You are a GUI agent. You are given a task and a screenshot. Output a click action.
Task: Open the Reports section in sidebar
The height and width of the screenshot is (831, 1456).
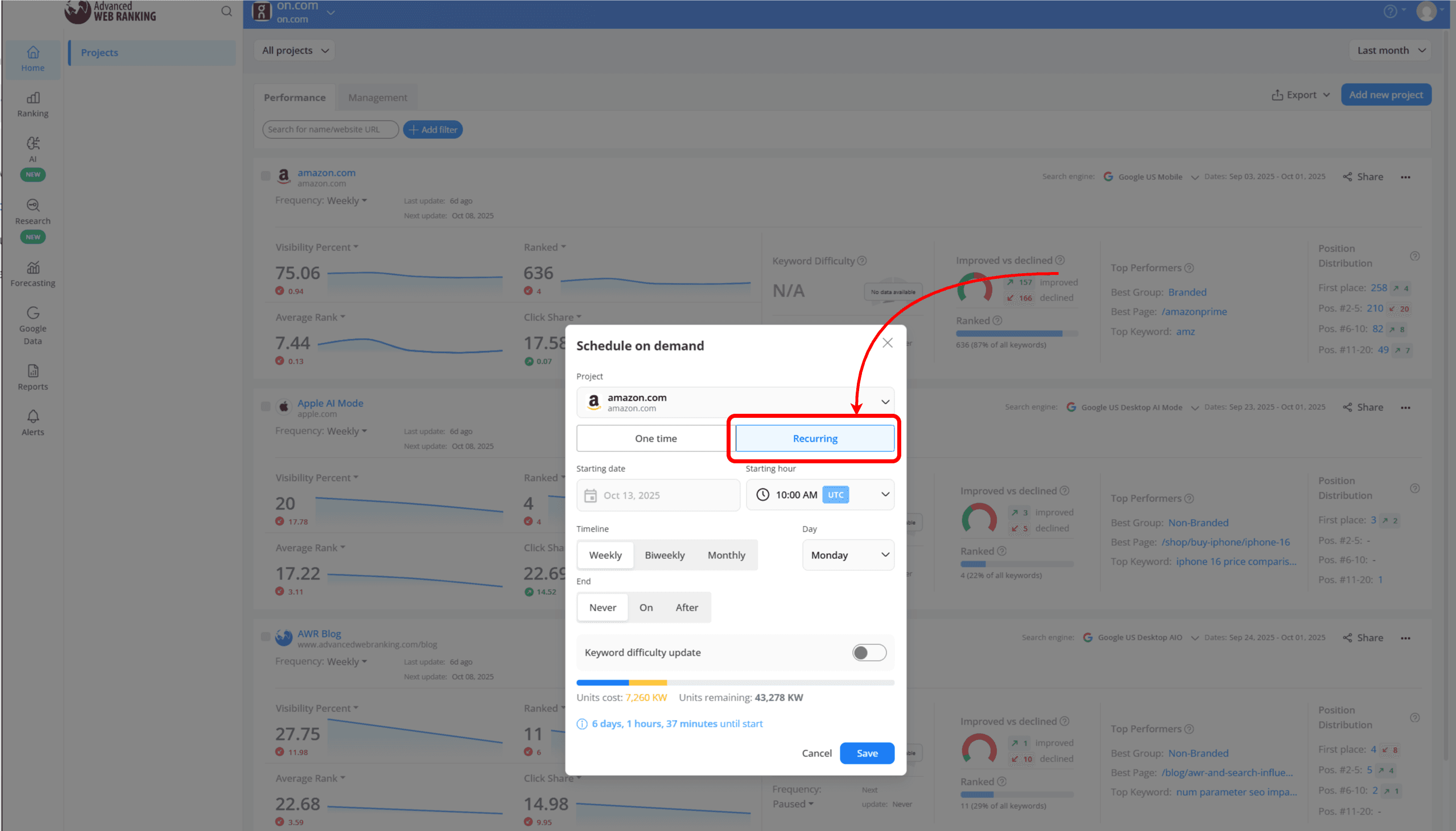32,377
